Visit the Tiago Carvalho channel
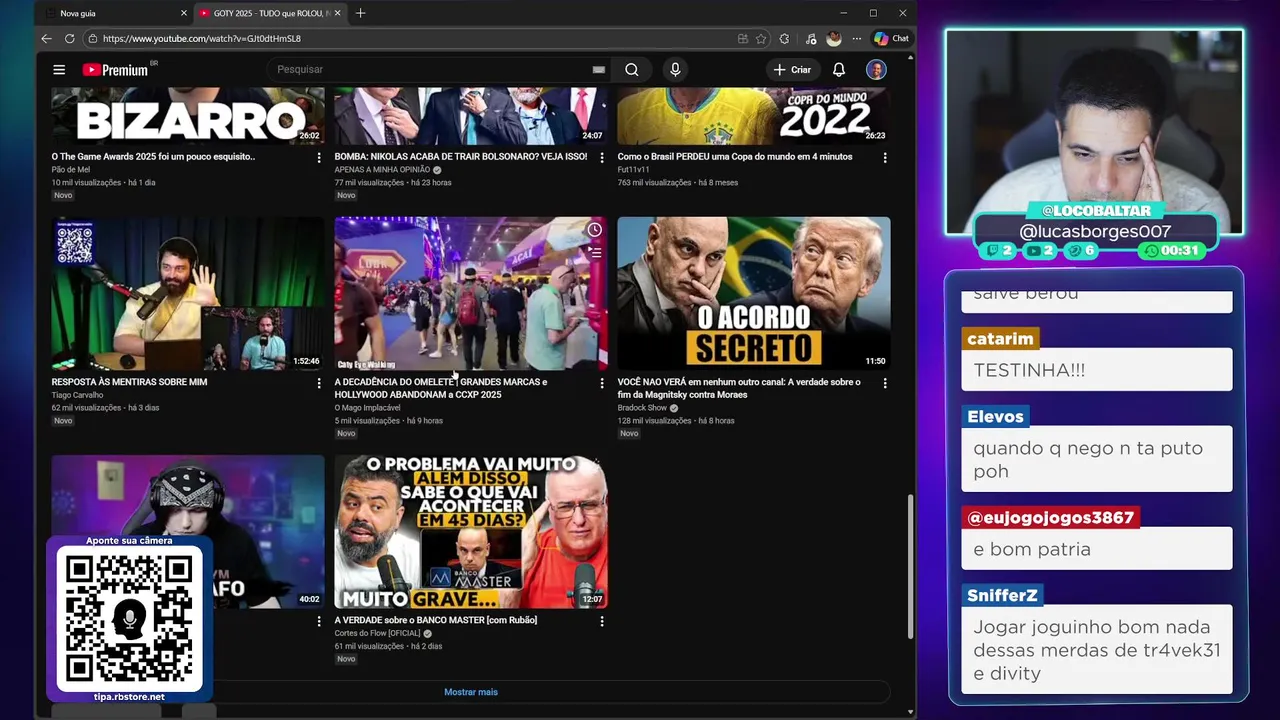 coord(77,395)
